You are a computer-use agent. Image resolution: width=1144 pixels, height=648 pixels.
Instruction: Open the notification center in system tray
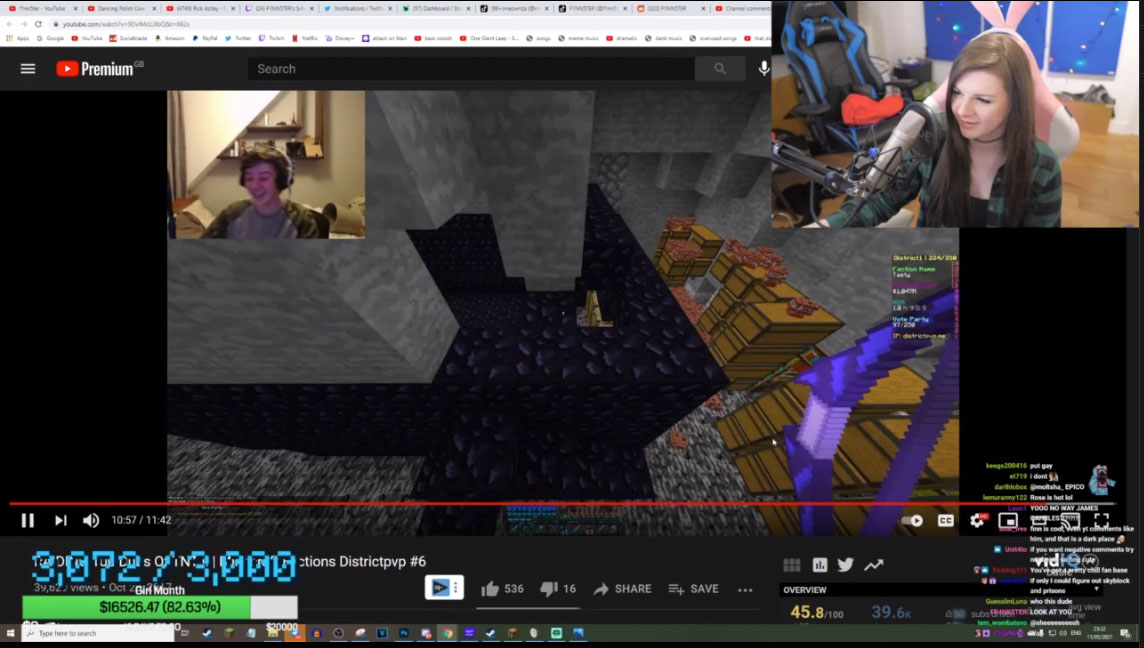(1126, 633)
